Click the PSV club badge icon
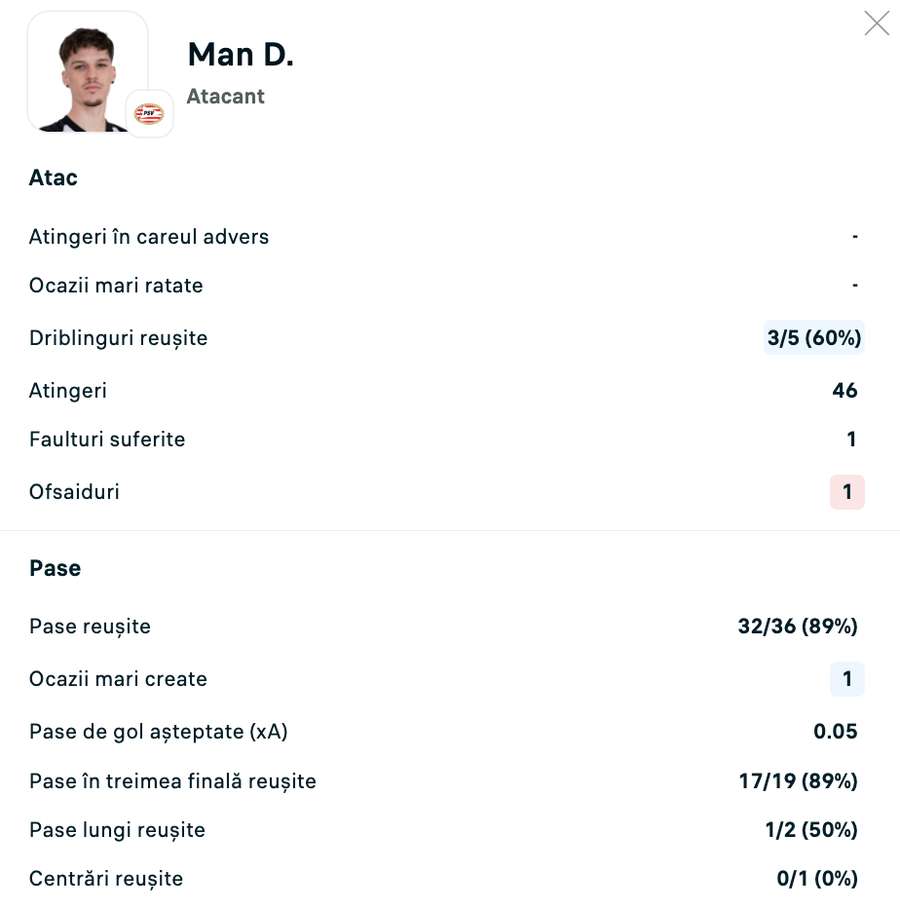This screenshot has height=918, width=900. pyautogui.click(x=149, y=114)
